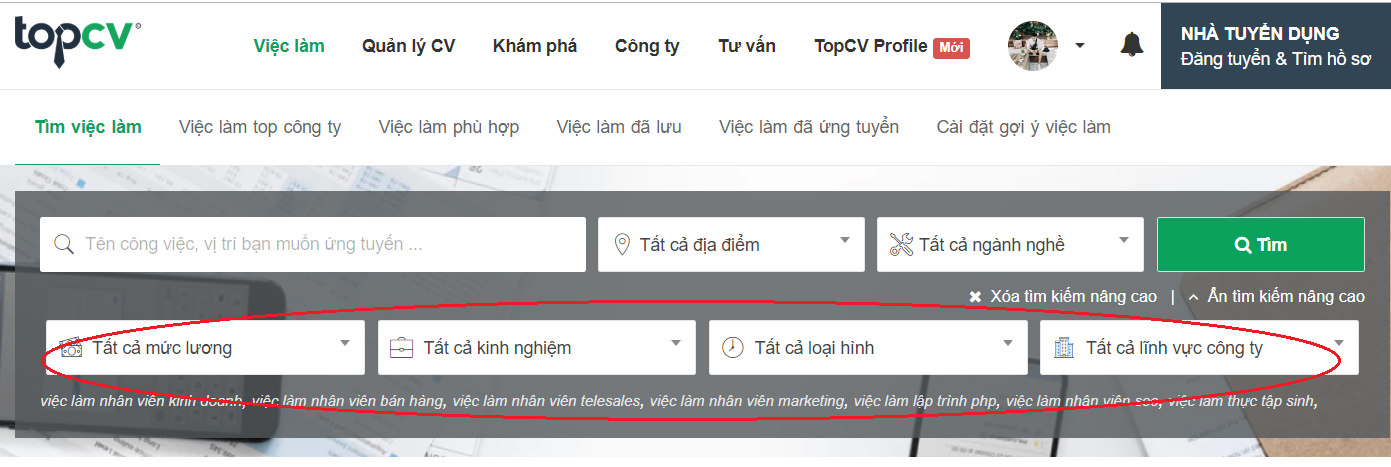Open the Quản lý CV menu
Screen dimensions: 1391x467
tap(408, 46)
